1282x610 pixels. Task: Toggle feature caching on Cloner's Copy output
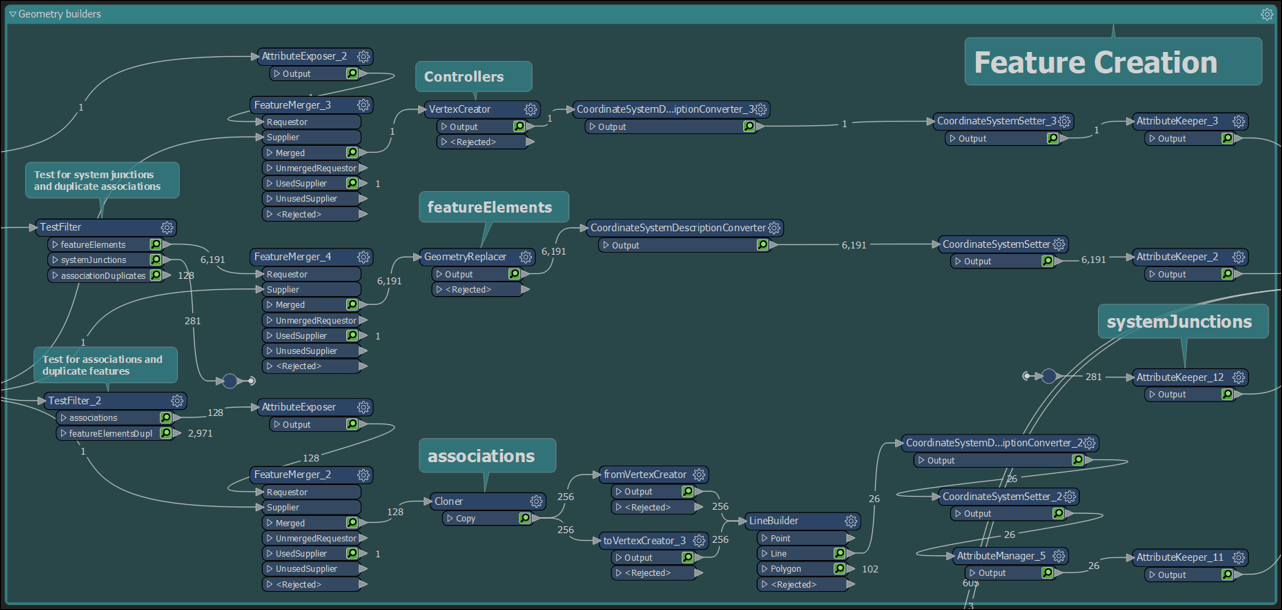point(525,518)
